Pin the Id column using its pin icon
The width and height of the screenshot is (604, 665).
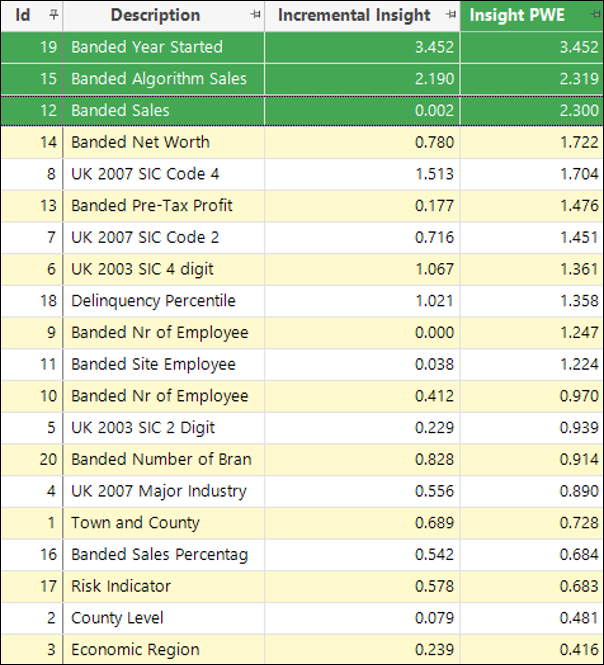(x=53, y=15)
